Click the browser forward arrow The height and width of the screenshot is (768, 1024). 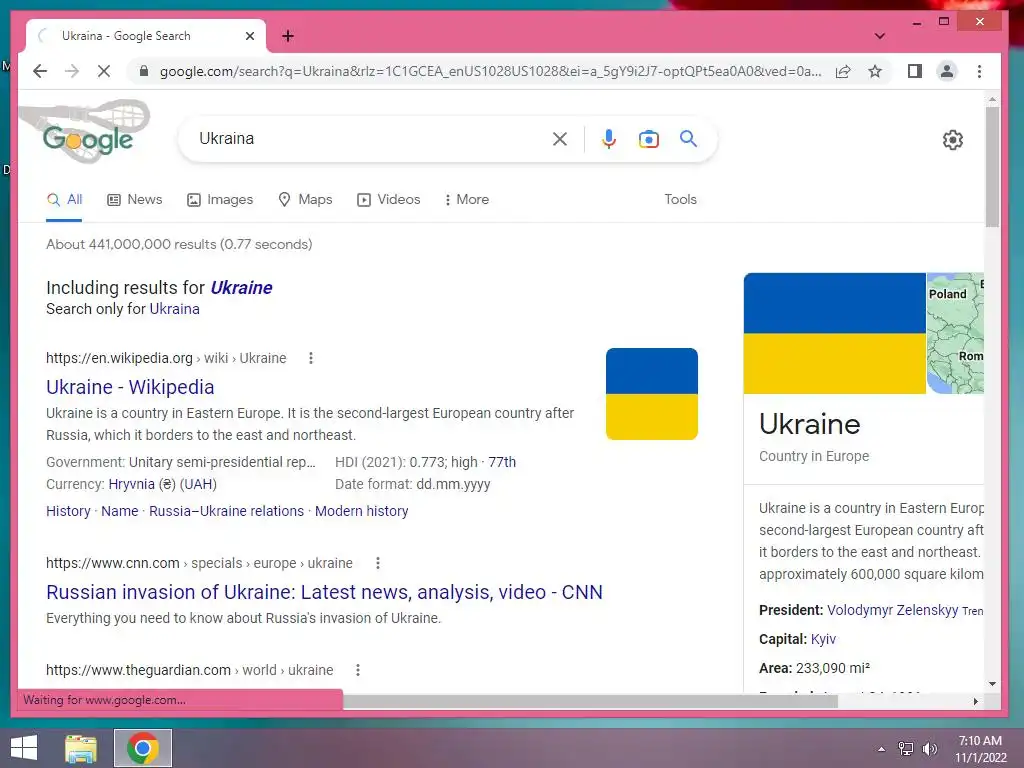[72, 71]
